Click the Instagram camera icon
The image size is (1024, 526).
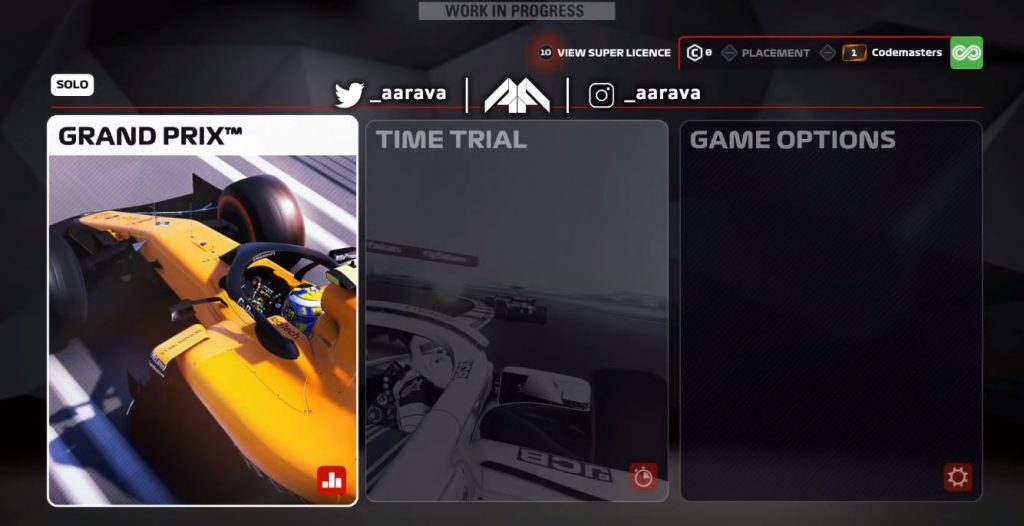(x=601, y=95)
